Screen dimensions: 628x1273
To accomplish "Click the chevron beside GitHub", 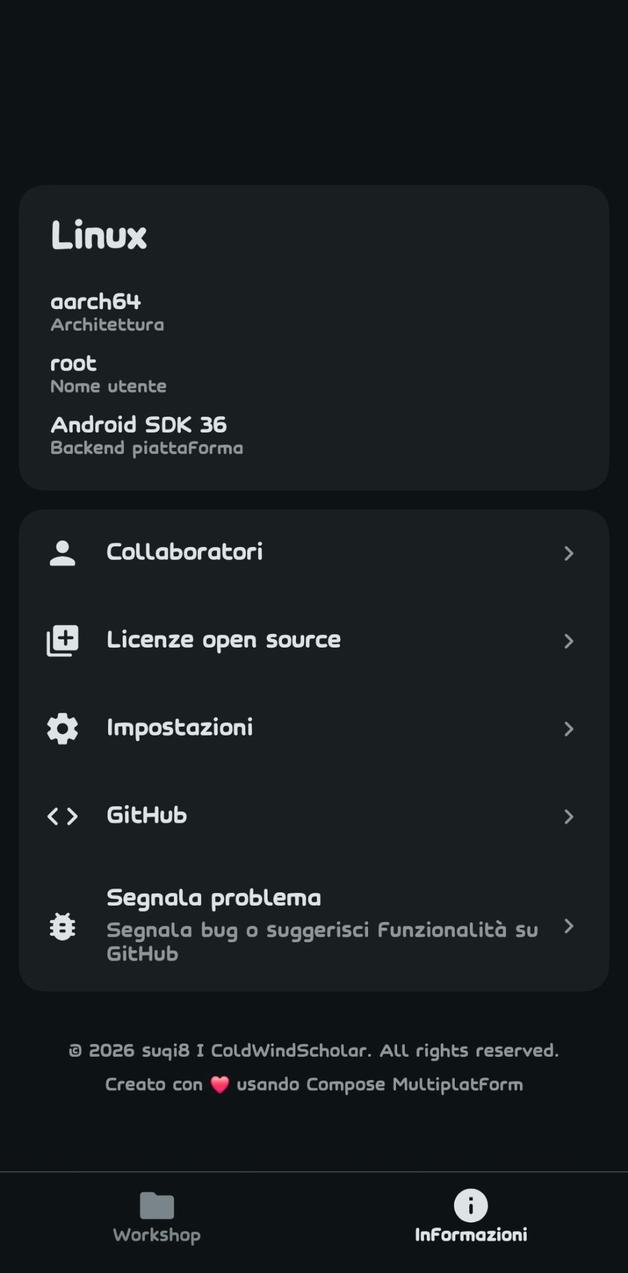I will (x=568, y=817).
